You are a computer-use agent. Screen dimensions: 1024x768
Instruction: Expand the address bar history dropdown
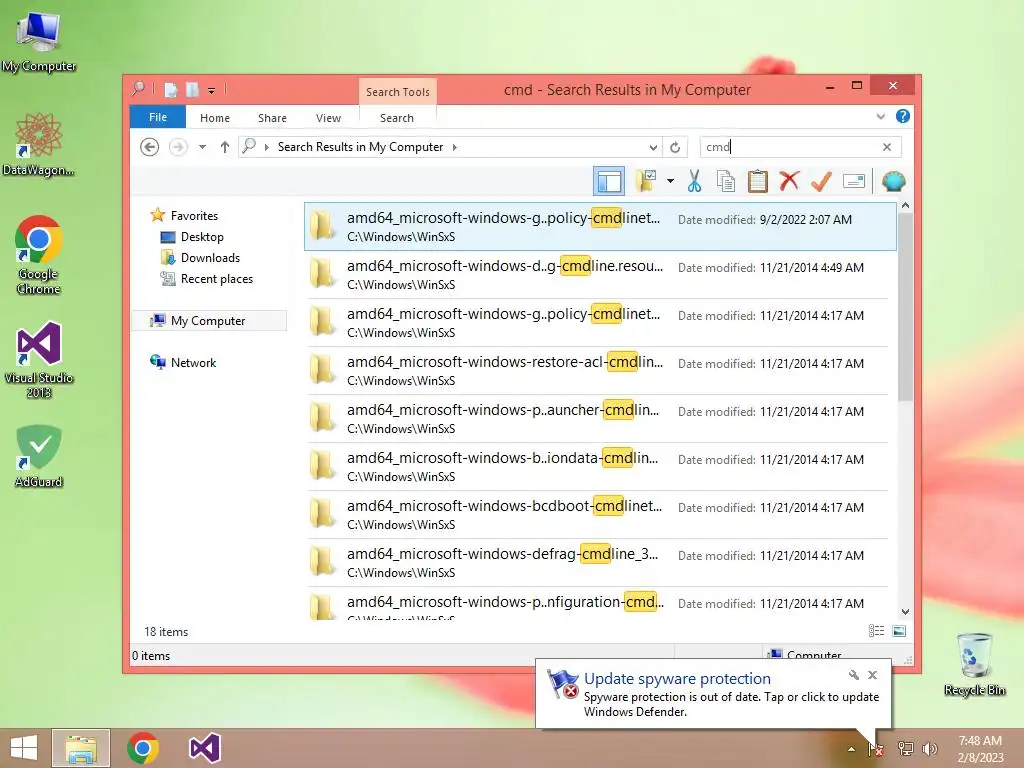(x=652, y=147)
